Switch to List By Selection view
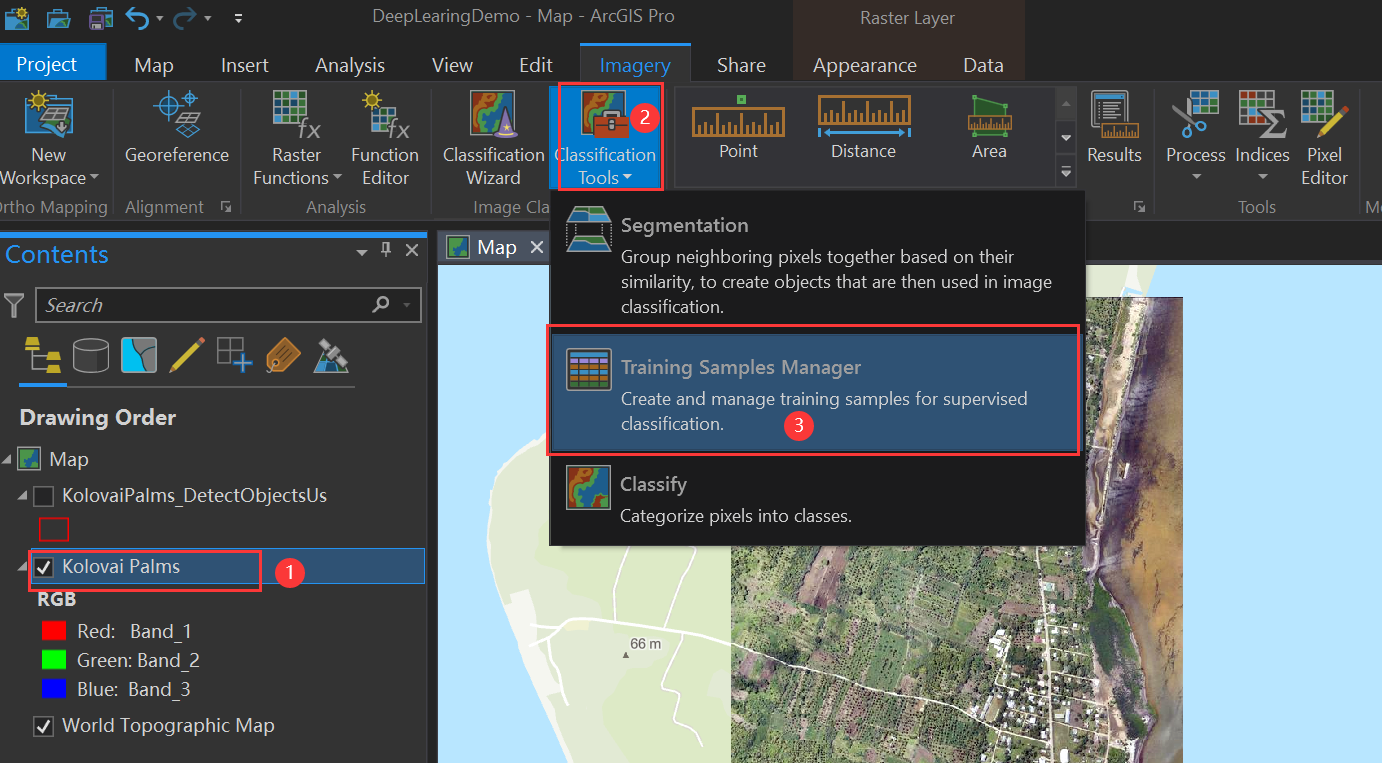The height and width of the screenshot is (763, 1382). pos(139,356)
